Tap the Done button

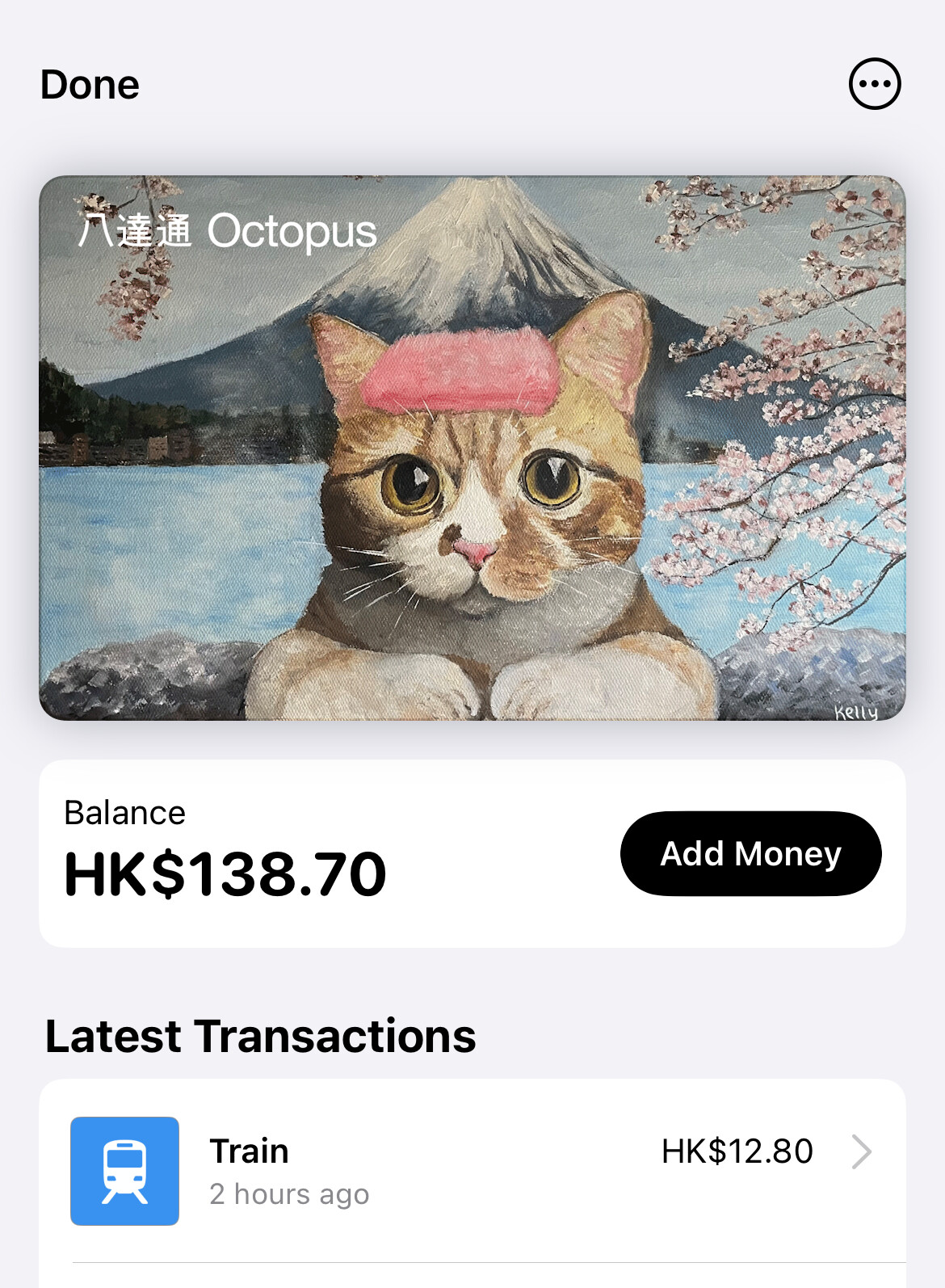90,85
